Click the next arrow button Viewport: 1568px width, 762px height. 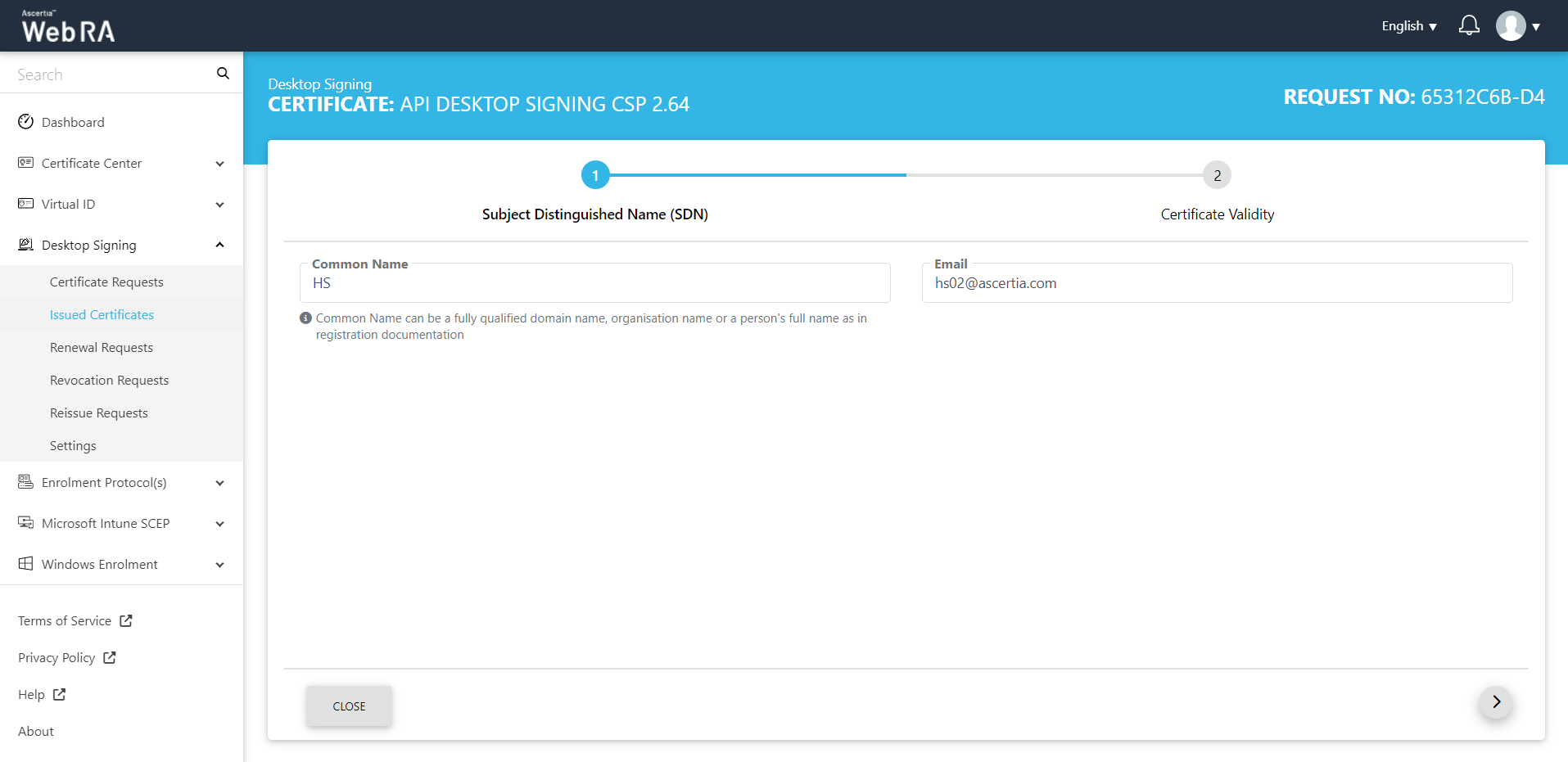click(x=1496, y=702)
